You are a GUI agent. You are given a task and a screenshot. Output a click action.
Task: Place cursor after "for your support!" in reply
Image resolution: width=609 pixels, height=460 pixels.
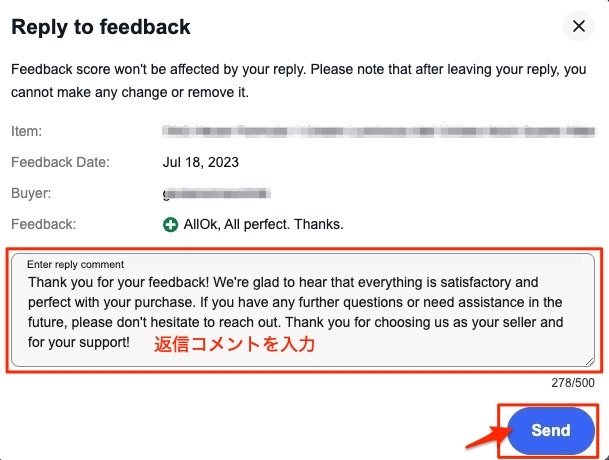coord(131,342)
